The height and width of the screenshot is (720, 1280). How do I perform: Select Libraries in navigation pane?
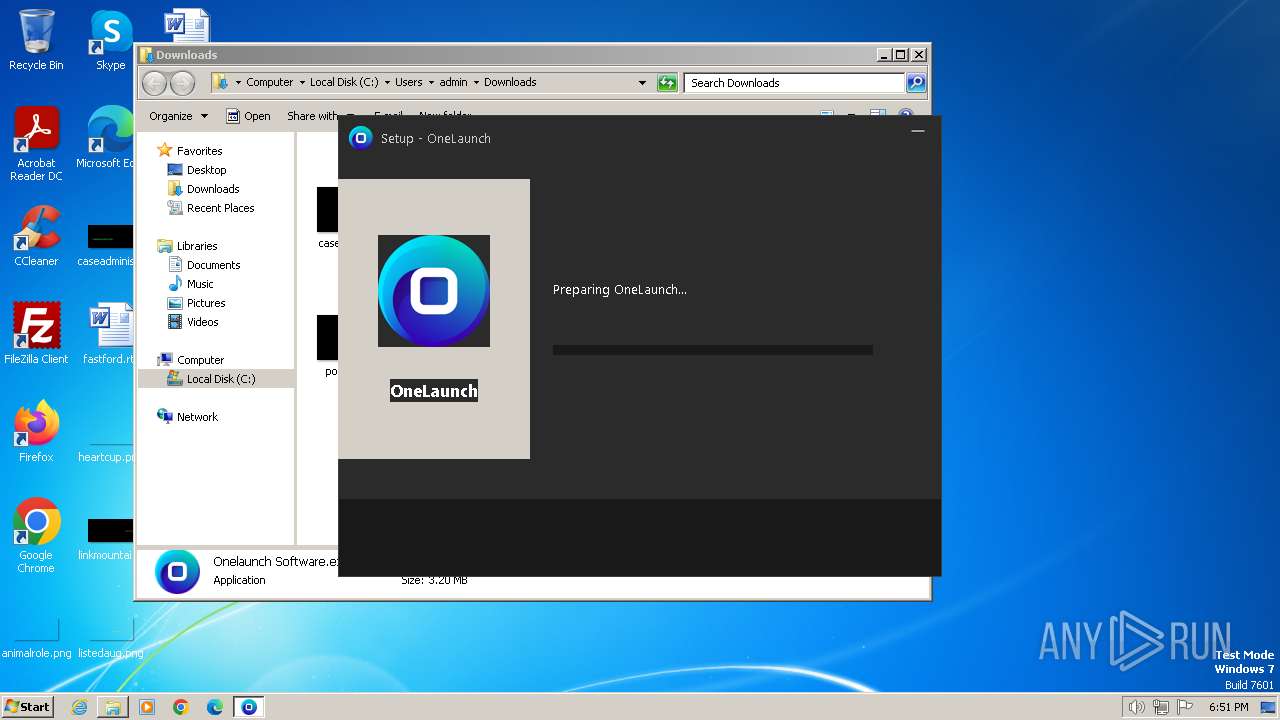(197, 246)
